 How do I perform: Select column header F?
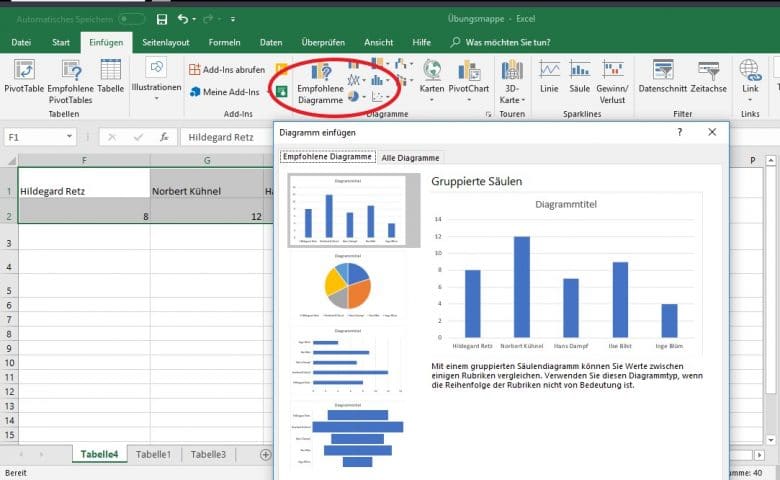(x=84, y=160)
